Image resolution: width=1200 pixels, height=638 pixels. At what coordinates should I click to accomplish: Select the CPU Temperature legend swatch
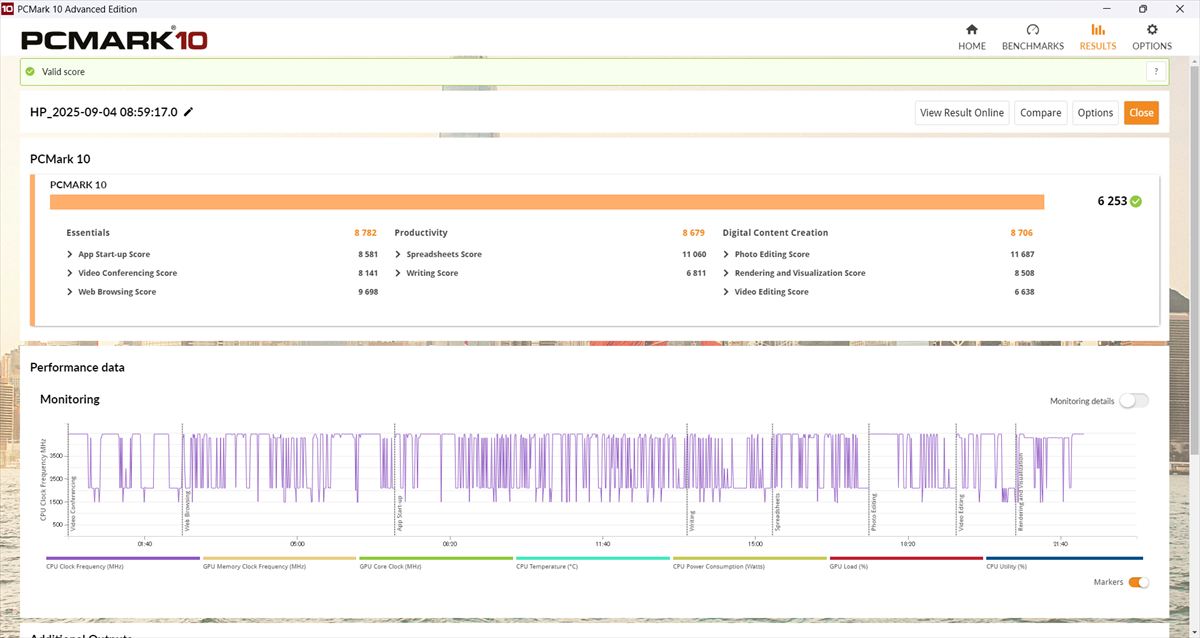pyautogui.click(x=592, y=559)
